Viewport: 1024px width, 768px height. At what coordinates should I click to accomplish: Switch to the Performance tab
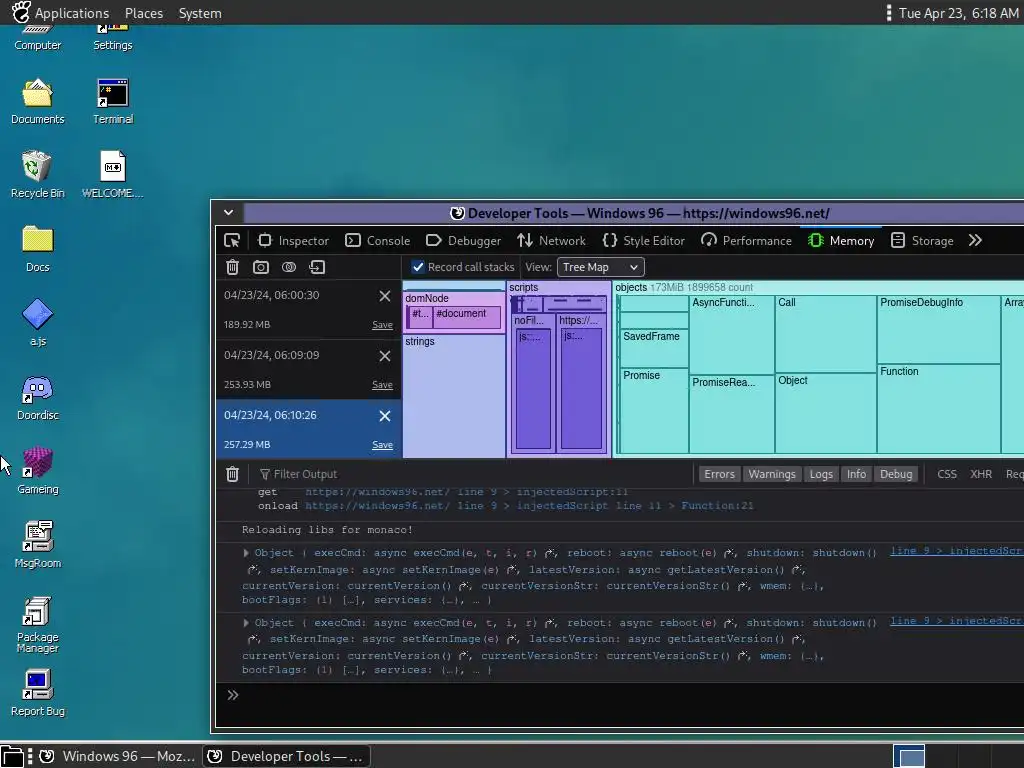[x=746, y=240]
